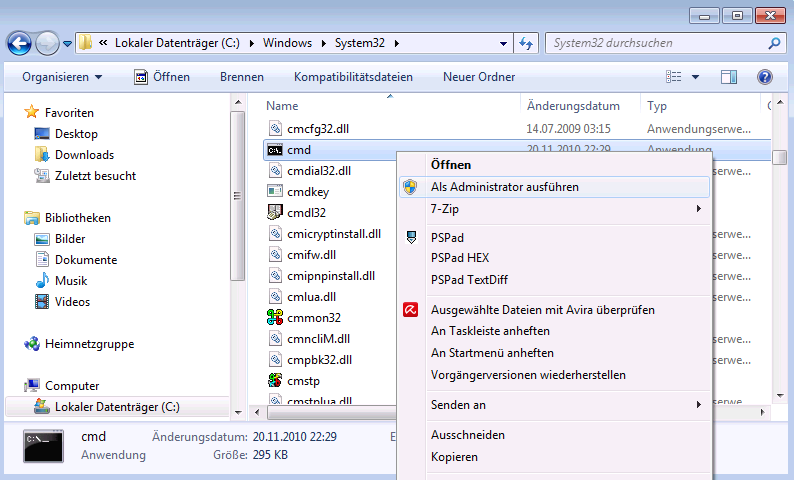
Task: Create a Neuer Ordner
Action: pyautogui.click(x=479, y=77)
